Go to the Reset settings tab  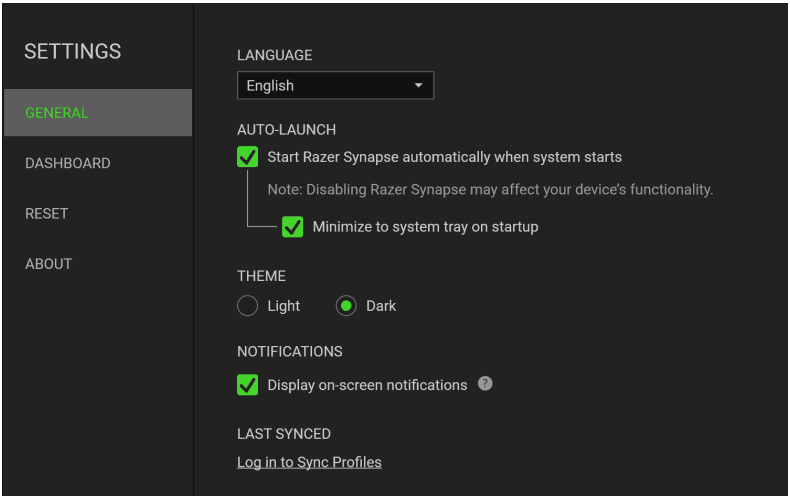[46, 213]
